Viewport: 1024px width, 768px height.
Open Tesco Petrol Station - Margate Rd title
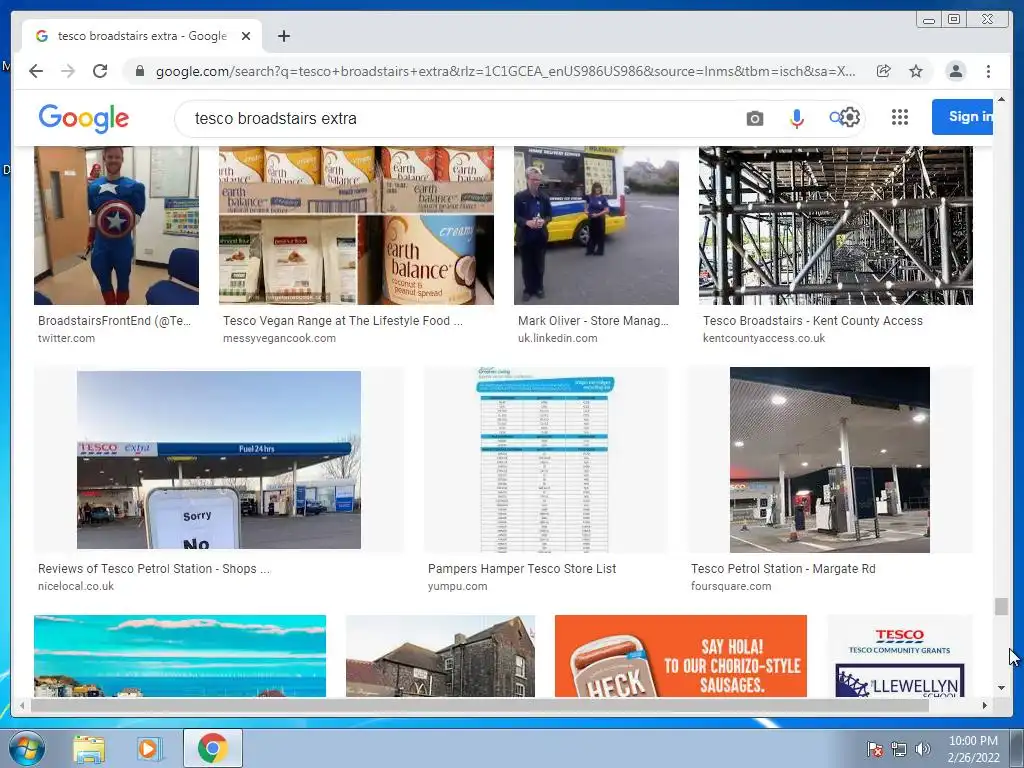(x=783, y=569)
